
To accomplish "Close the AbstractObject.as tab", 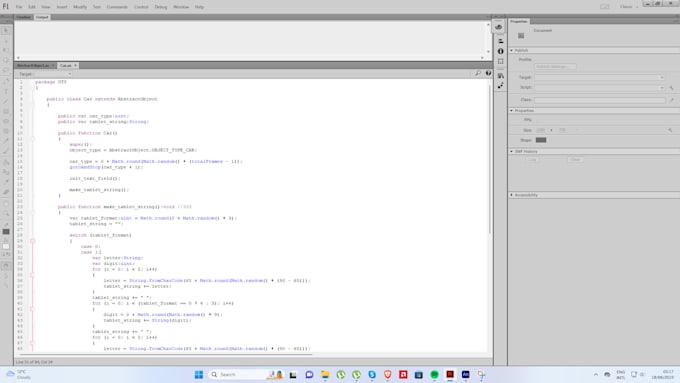I will tap(53, 65).
